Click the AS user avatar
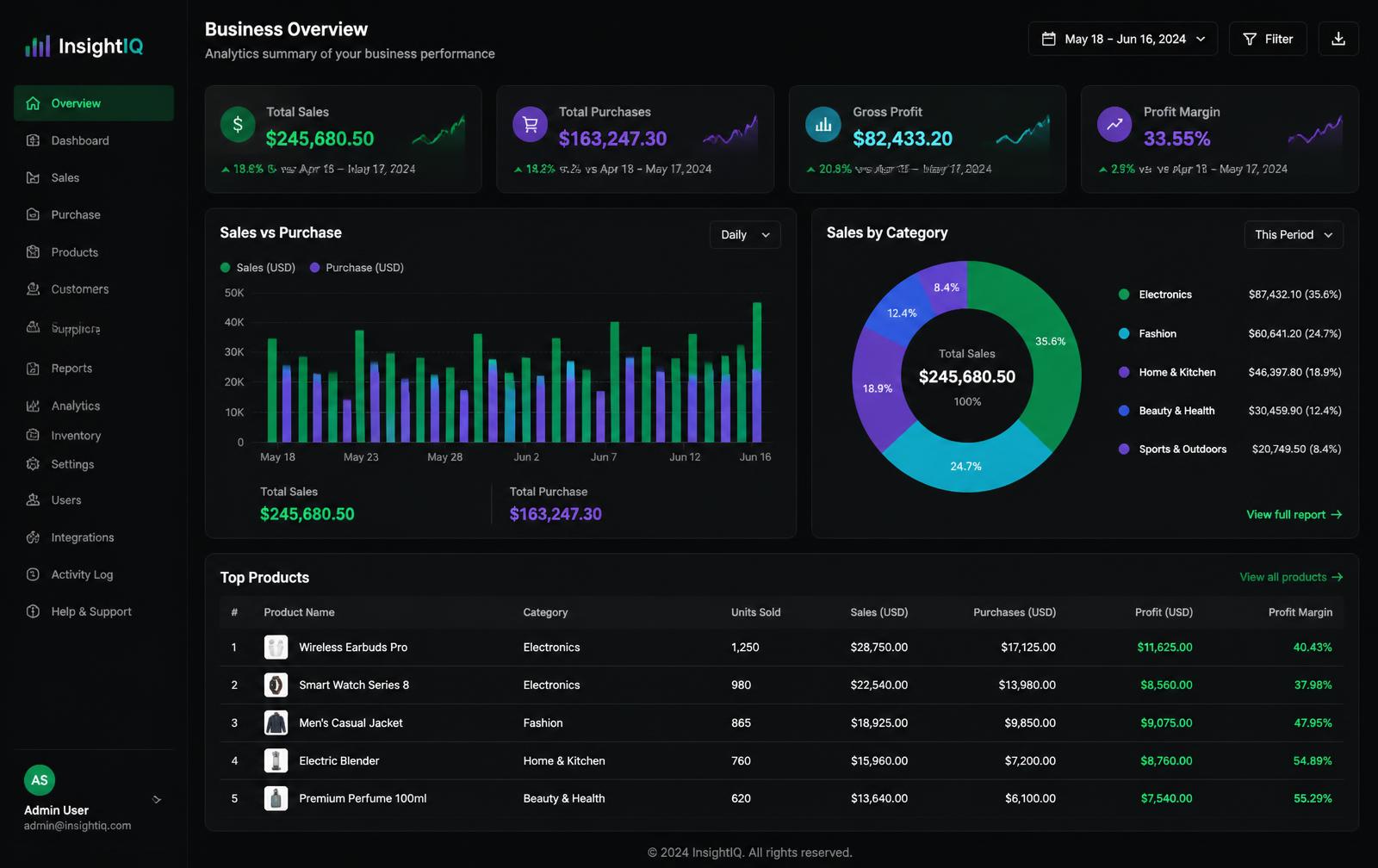1378x868 pixels. click(40, 780)
